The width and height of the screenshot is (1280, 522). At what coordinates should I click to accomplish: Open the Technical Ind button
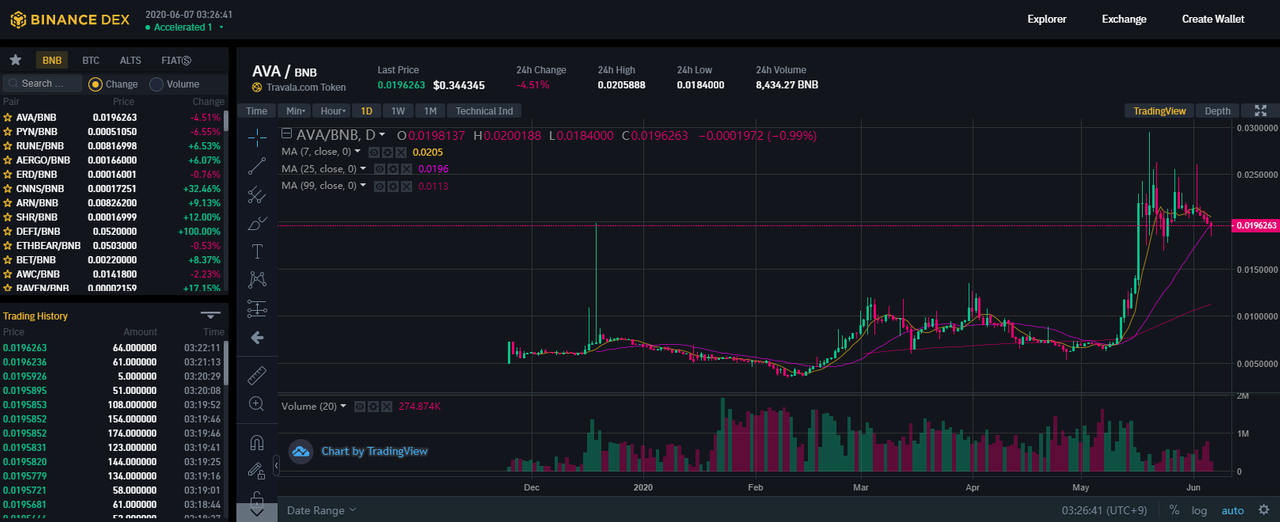(x=485, y=111)
